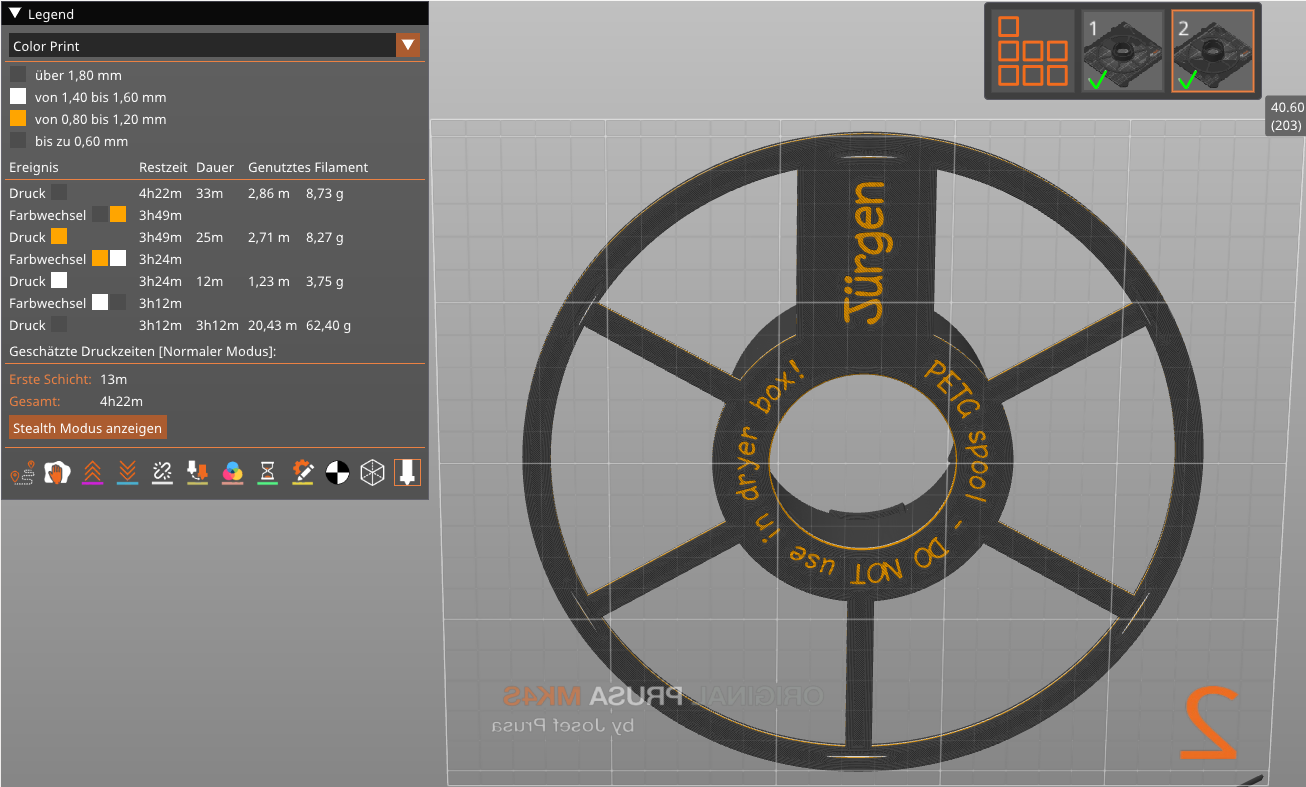This screenshot has width=1306, height=787.
Task: Click swatch for bis zu 0,60 mm
Action: click(x=18, y=141)
